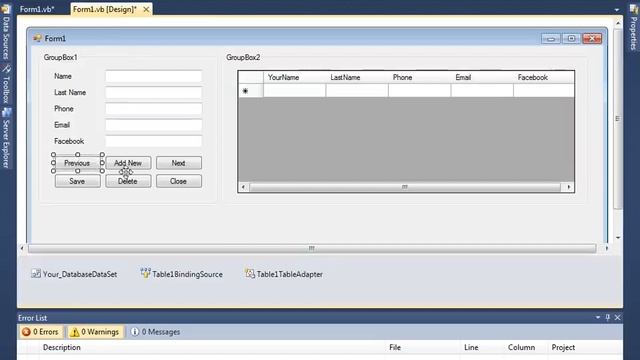Select the Table1TableAdapter component

(284, 274)
